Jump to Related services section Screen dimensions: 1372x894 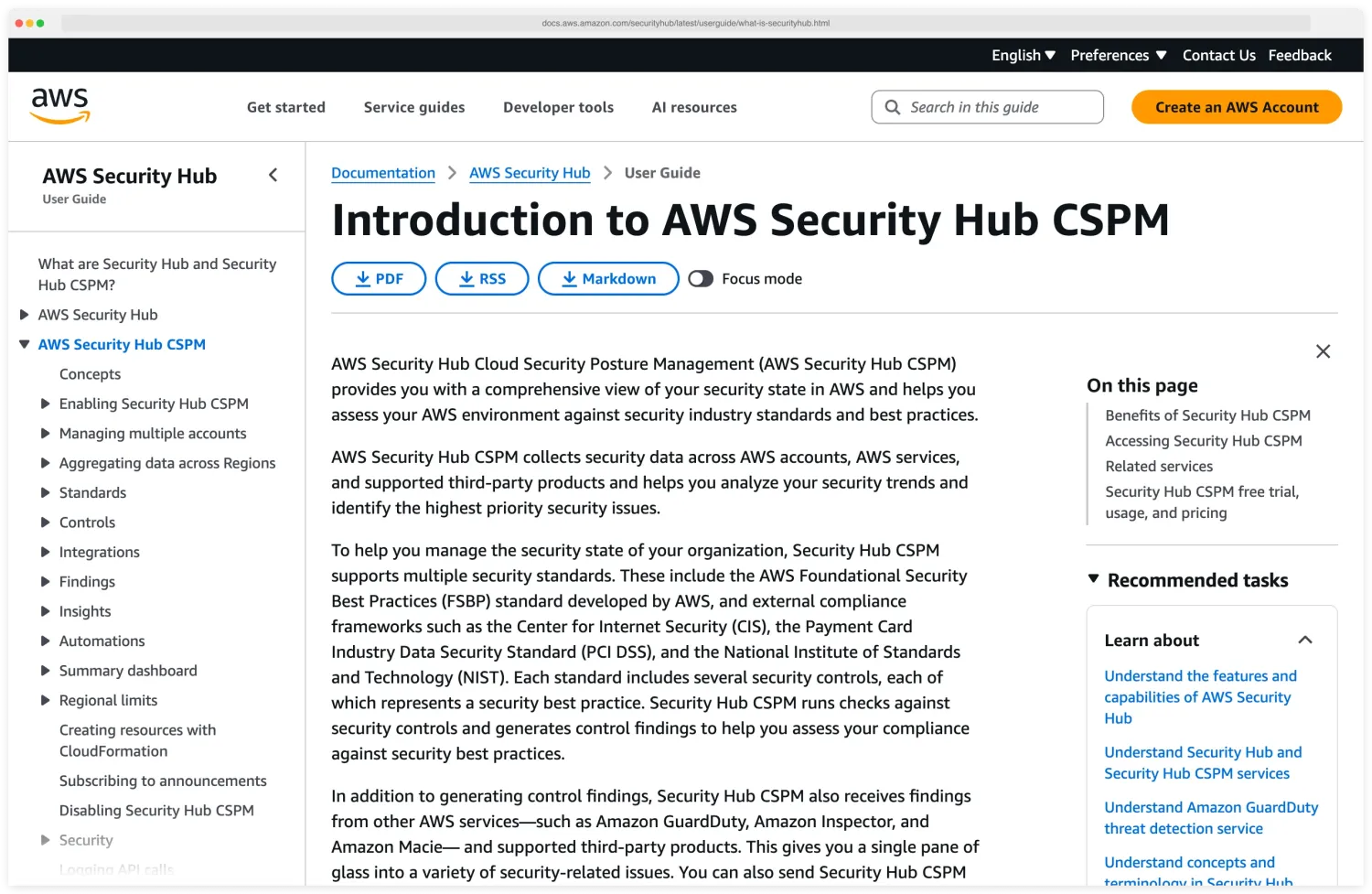1159,467
